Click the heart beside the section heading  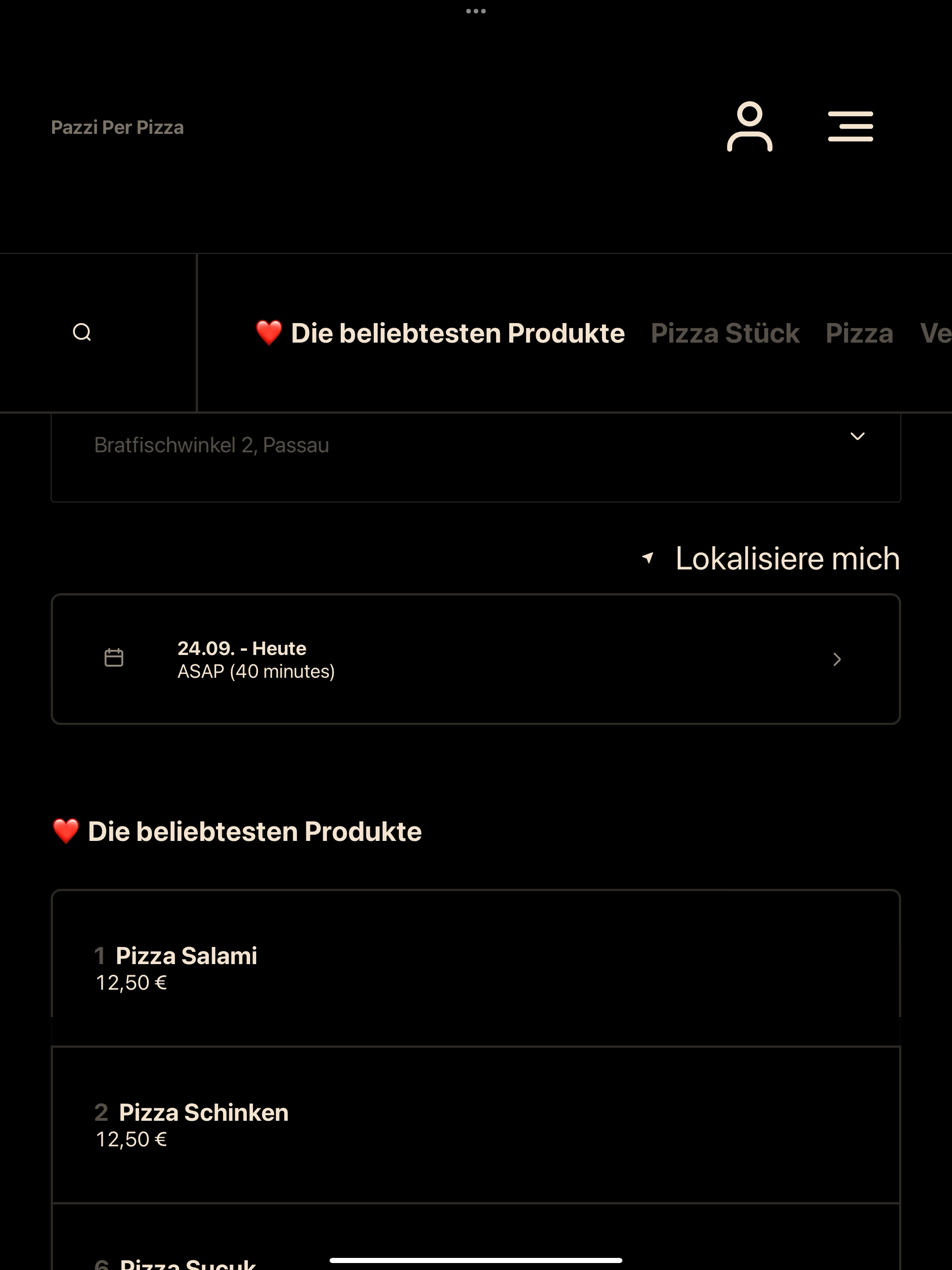point(66,831)
